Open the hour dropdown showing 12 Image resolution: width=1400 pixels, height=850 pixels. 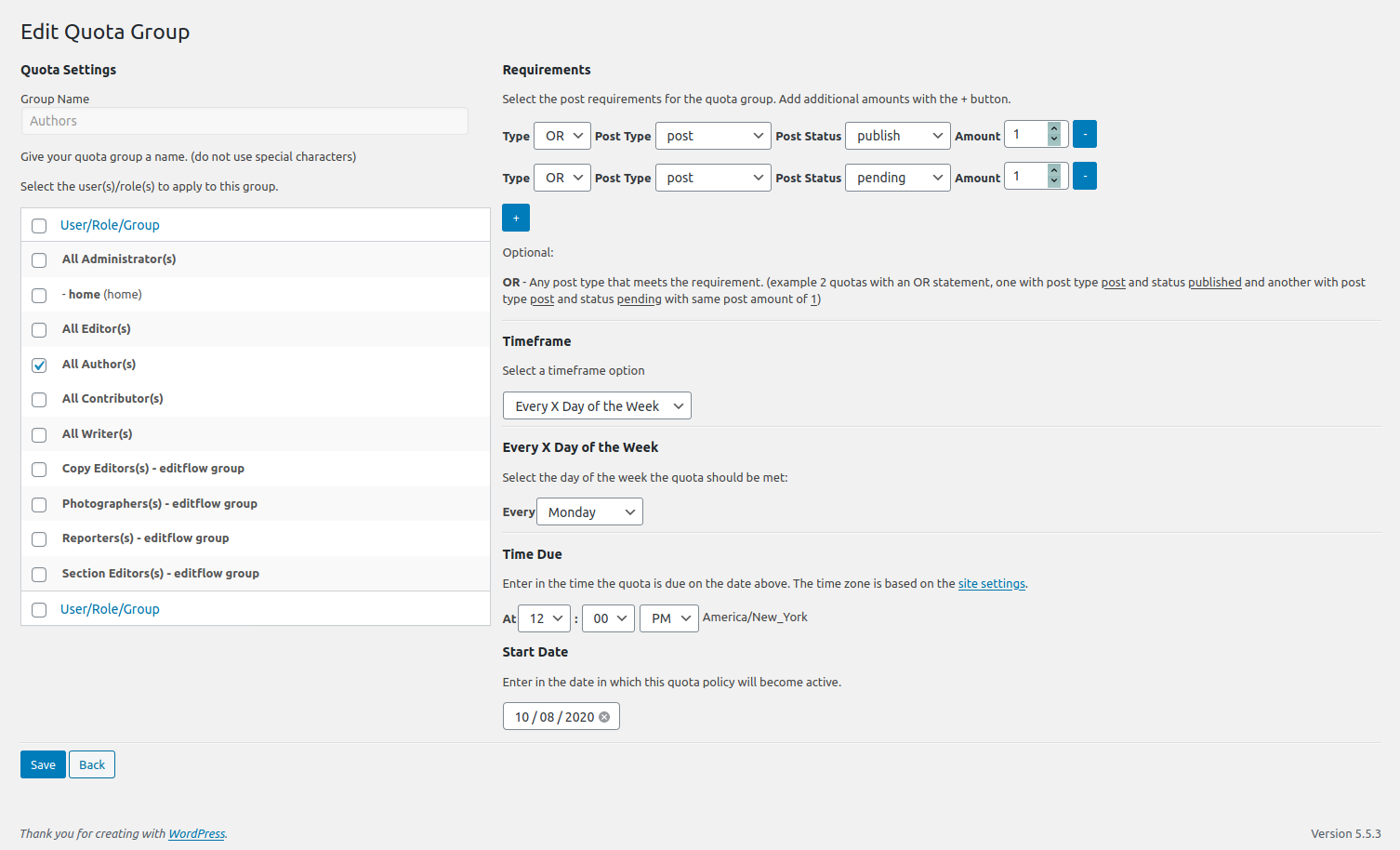[544, 618]
